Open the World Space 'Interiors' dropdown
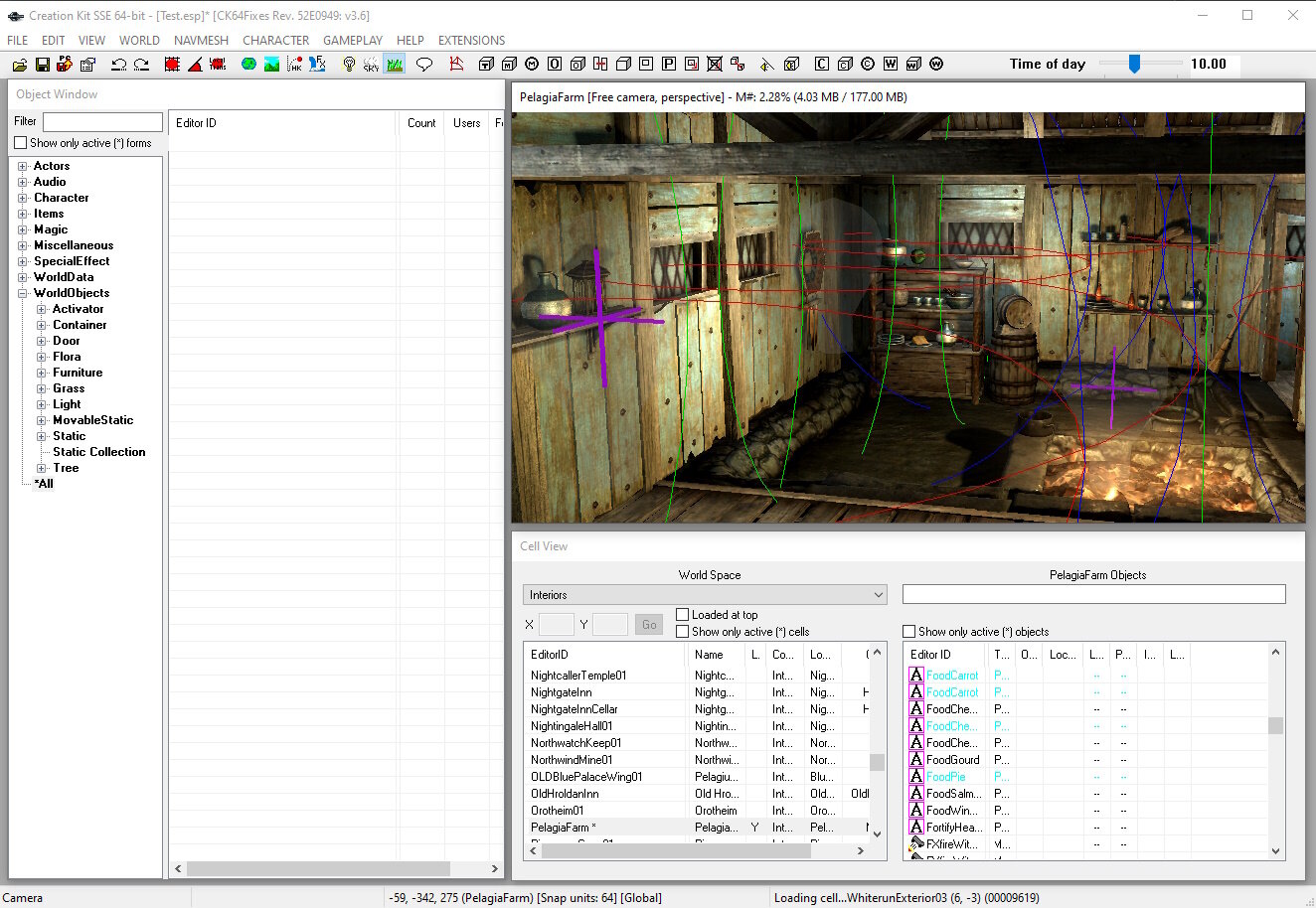Image resolution: width=1316 pixels, height=908 pixels. pyautogui.click(x=705, y=595)
